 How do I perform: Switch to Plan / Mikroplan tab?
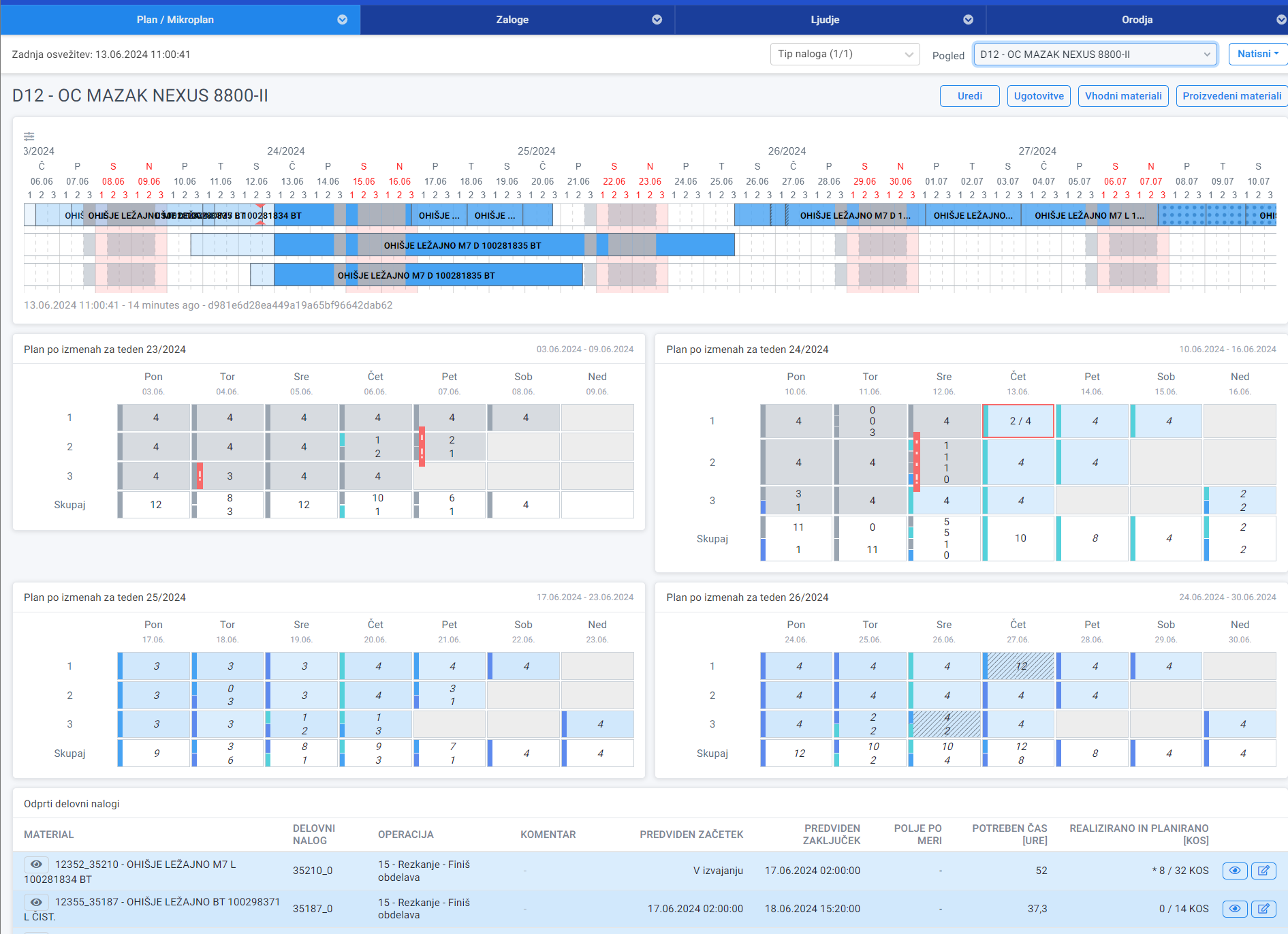(180, 20)
